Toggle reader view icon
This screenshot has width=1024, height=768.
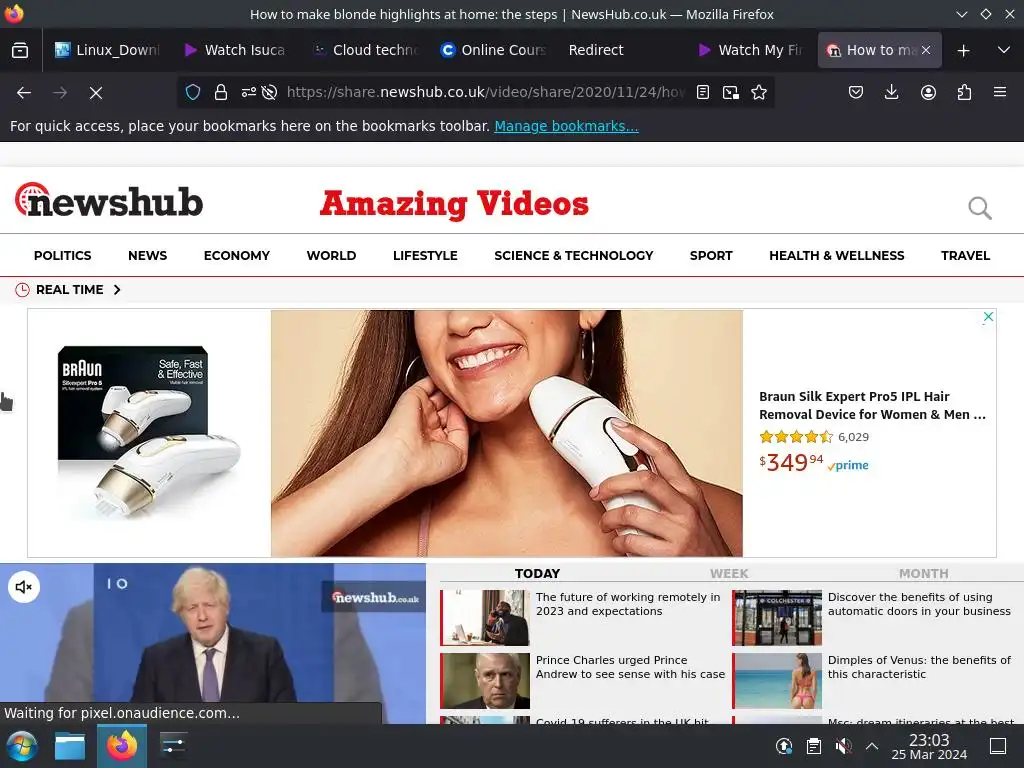(x=703, y=92)
